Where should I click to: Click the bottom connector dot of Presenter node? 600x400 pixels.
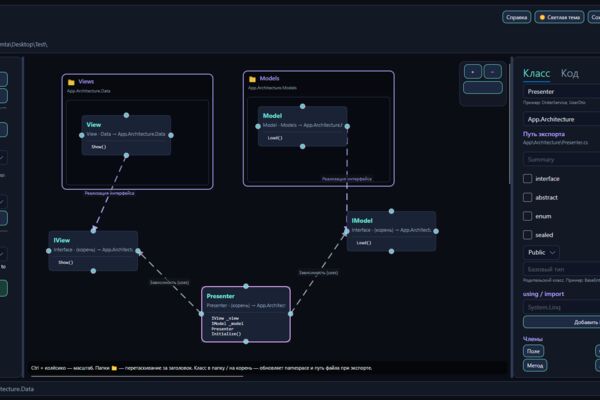click(x=246, y=341)
